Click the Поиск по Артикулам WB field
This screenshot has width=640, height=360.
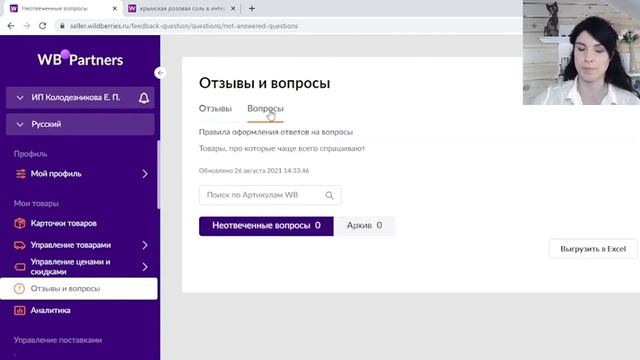click(270, 195)
